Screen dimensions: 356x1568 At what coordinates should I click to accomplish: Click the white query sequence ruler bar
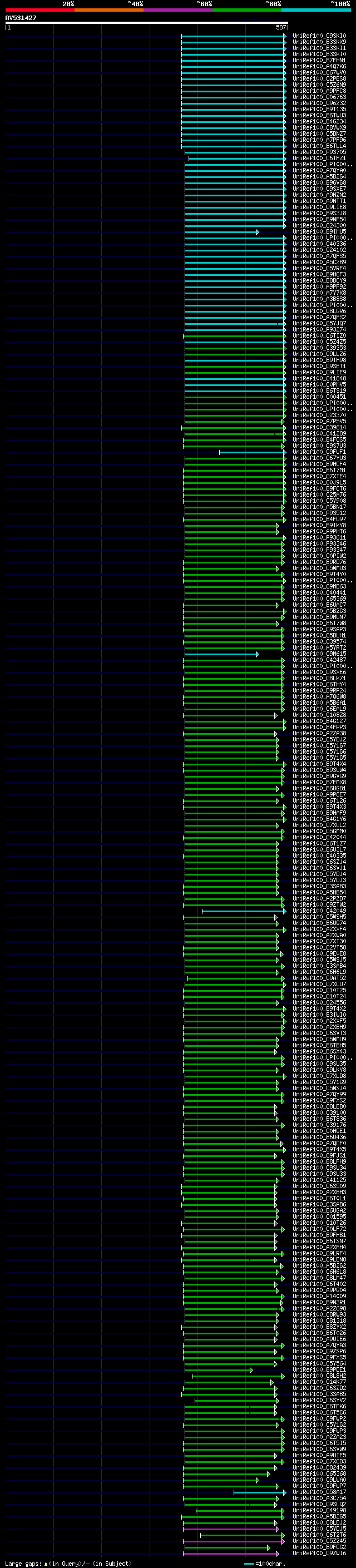147,22
